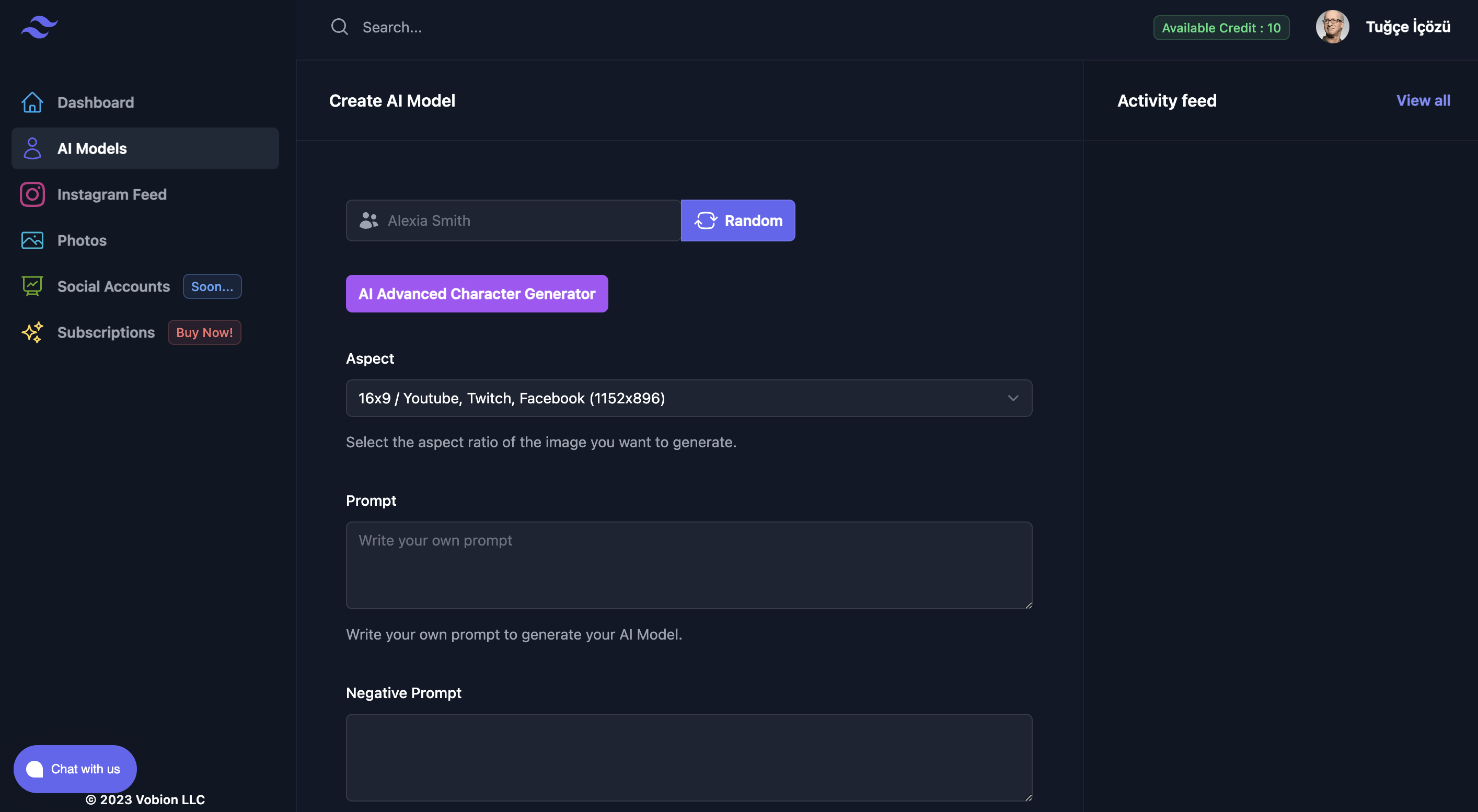The width and height of the screenshot is (1478, 812).
Task: Click View all in Activity feed
Action: 1423,100
